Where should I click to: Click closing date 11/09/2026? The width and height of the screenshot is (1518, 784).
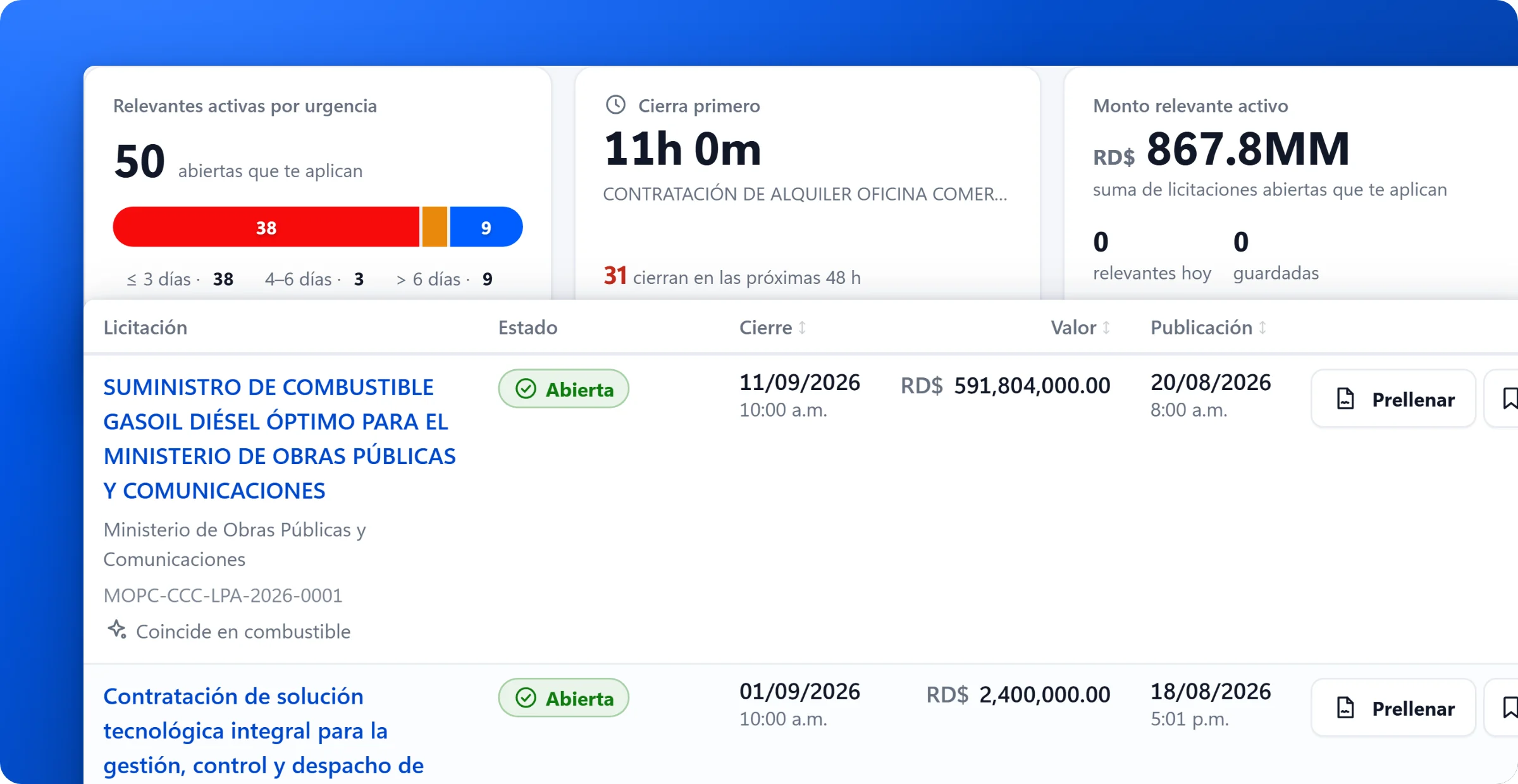click(799, 383)
